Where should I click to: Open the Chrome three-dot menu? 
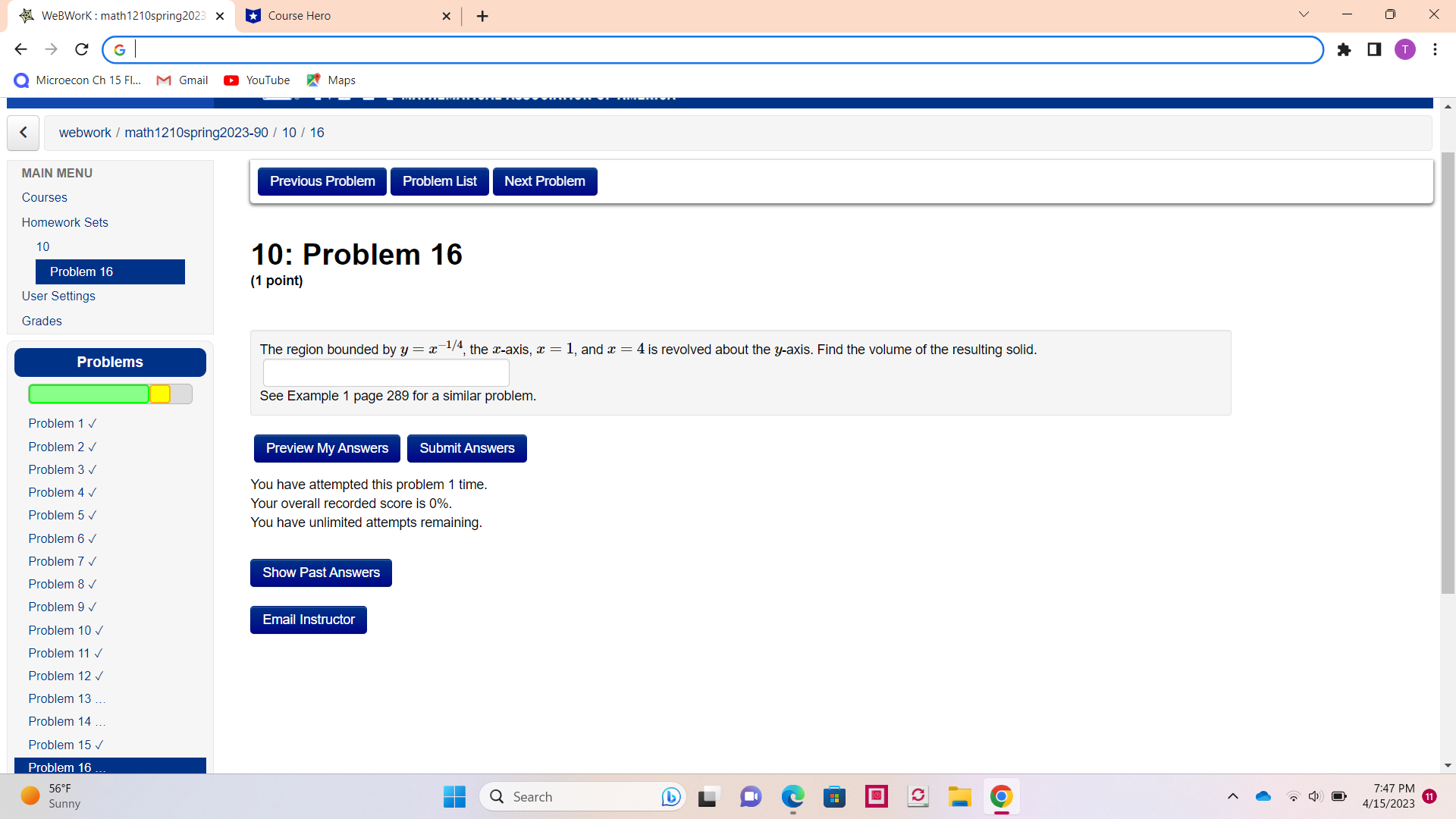tap(1435, 49)
